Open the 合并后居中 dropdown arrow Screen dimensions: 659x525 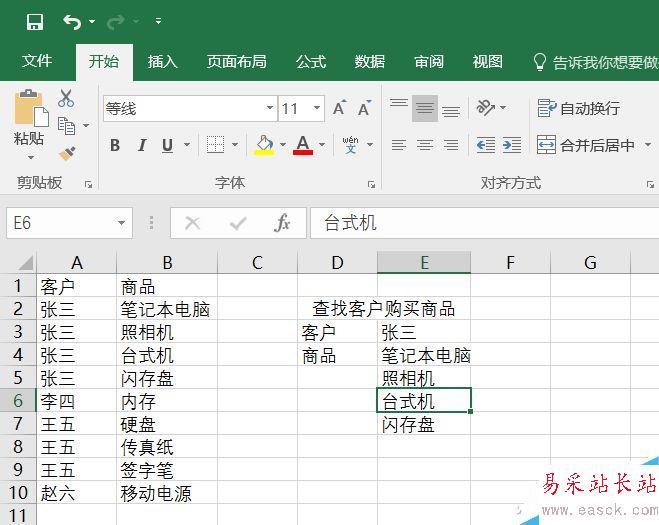648,145
